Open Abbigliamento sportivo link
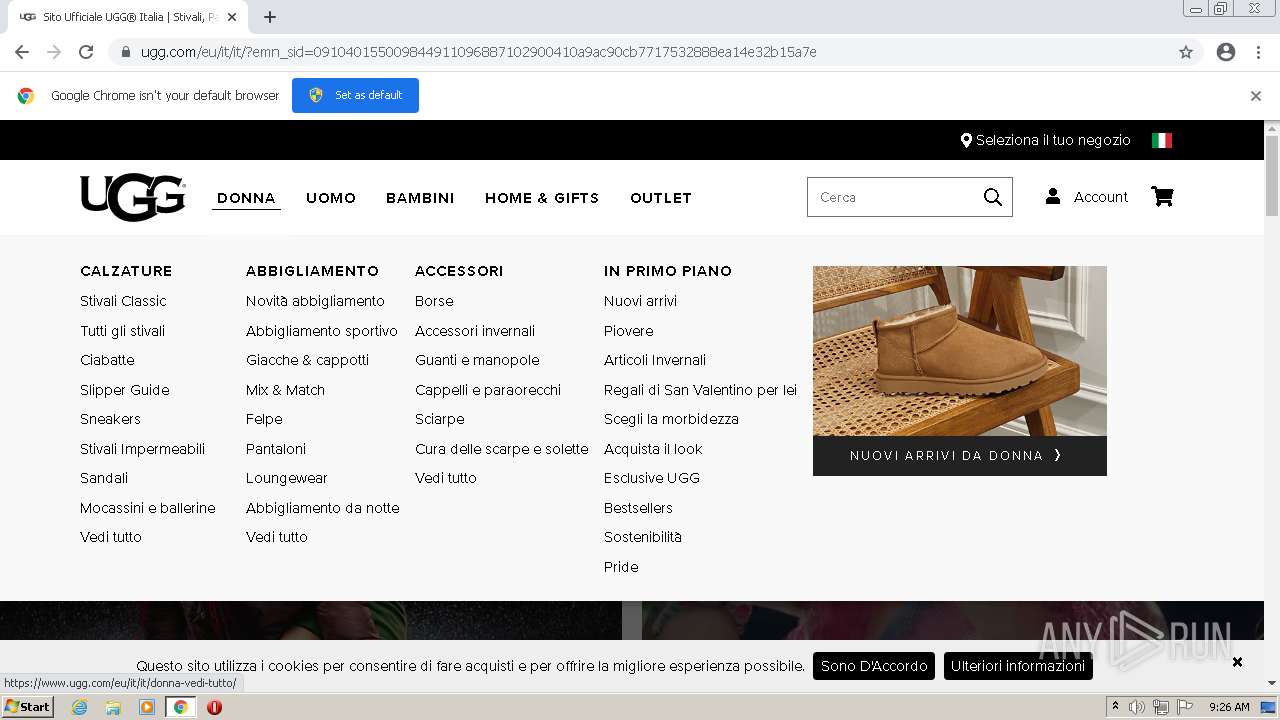Screen dimensions: 1280x720 [x=322, y=331]
